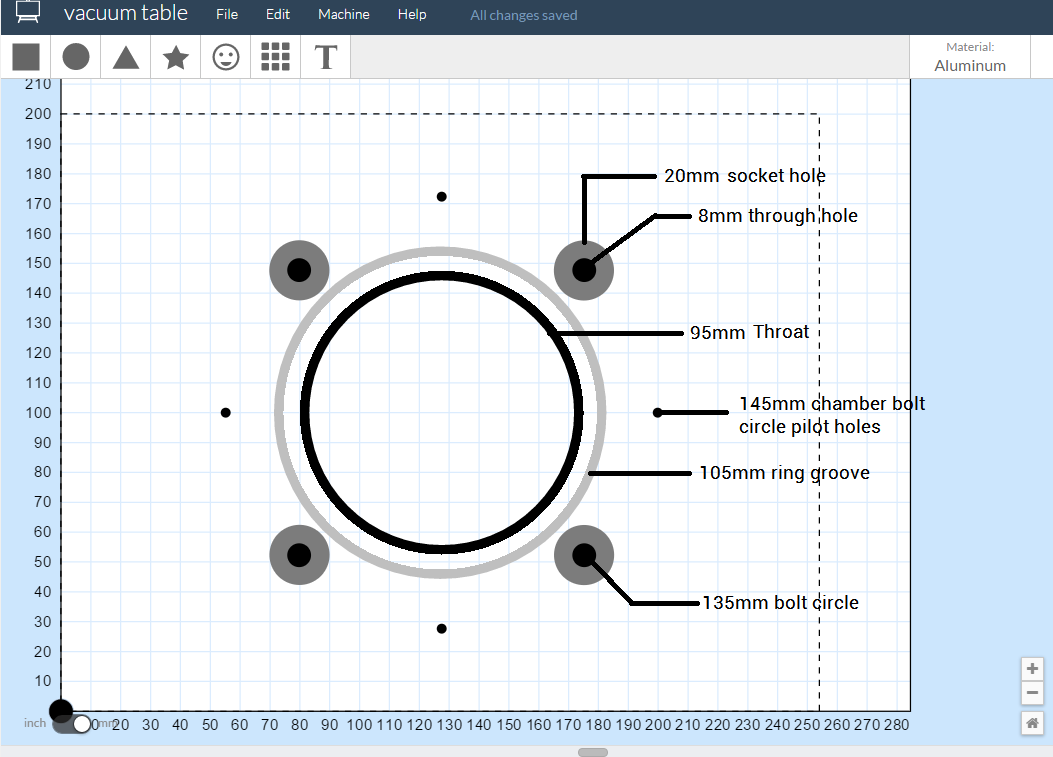
Task: Open the Help menu
Action: pyautogui.click(x=412, y=14)
